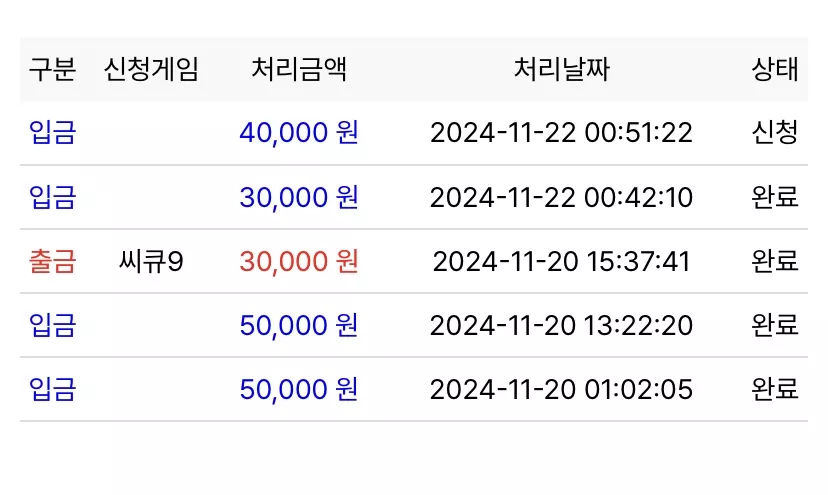Click the date 2024-11-22 00:42:10
Viewport: 828px width, 495px height.
[561, 198]
